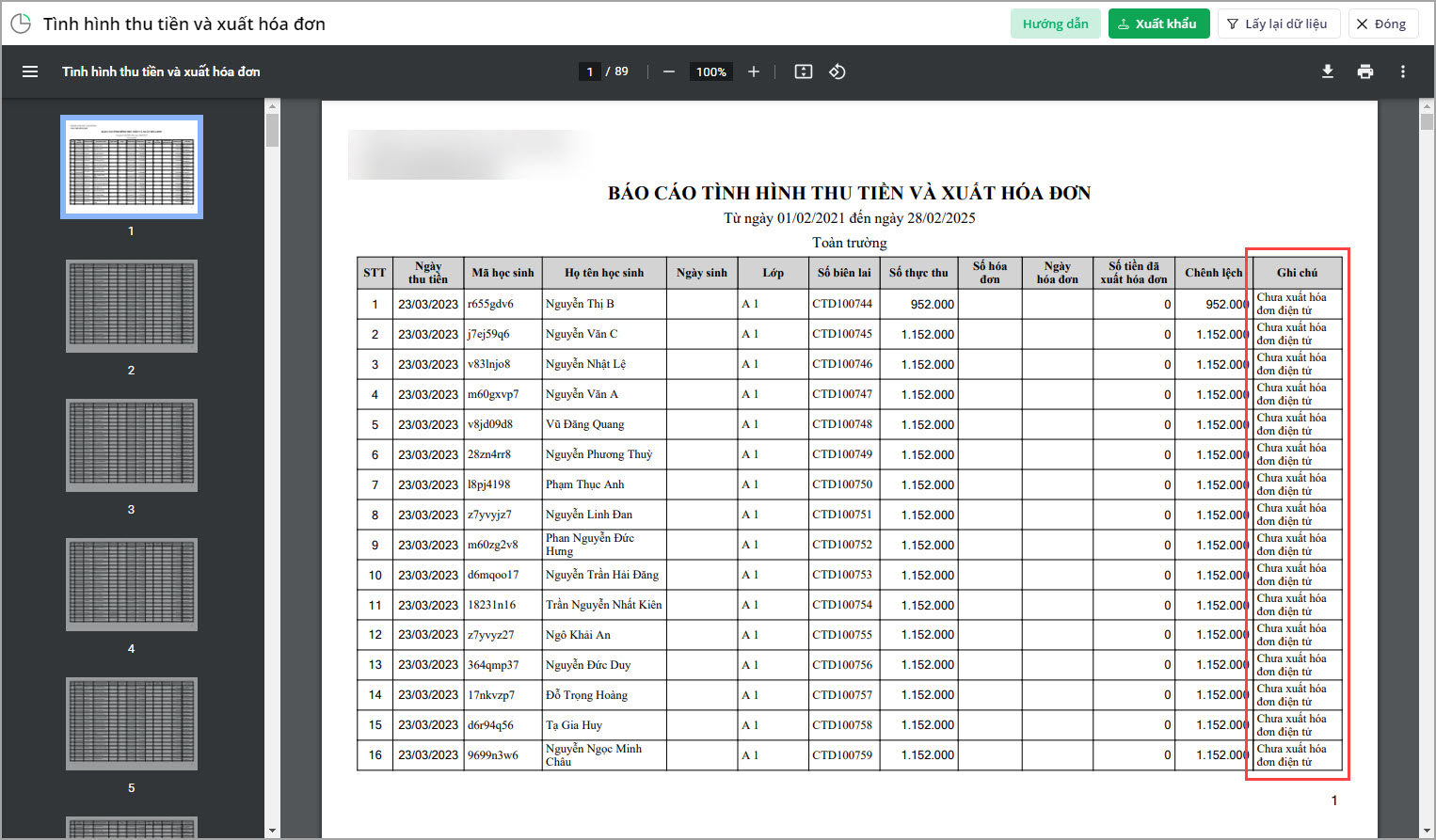Screen dimensions: 1436x840
Task: Click the Số biên lai column header
Action: pos(844,273)
